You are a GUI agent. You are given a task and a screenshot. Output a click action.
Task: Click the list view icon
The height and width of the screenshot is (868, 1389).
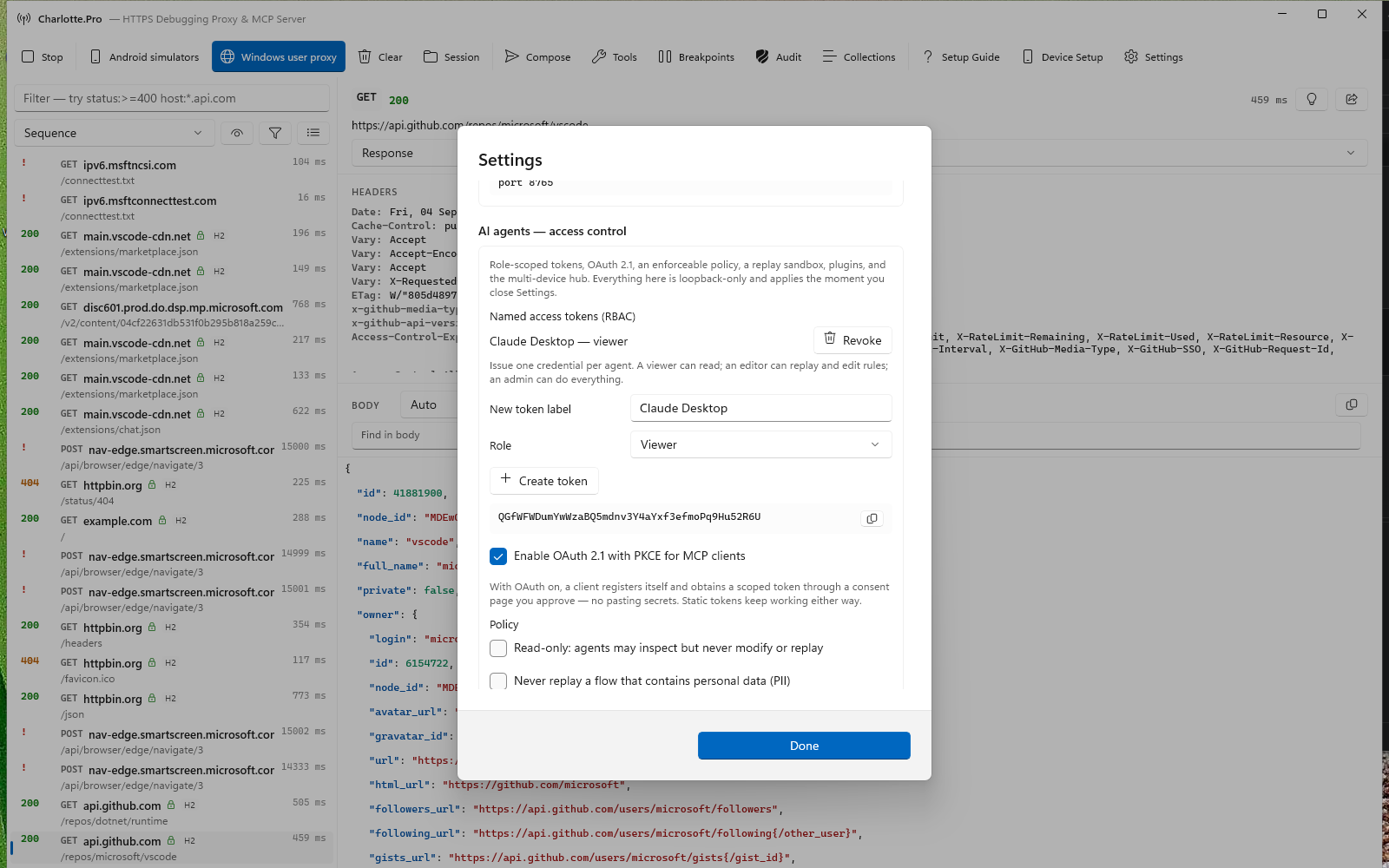pyautogui.click(x=313, y=133)
